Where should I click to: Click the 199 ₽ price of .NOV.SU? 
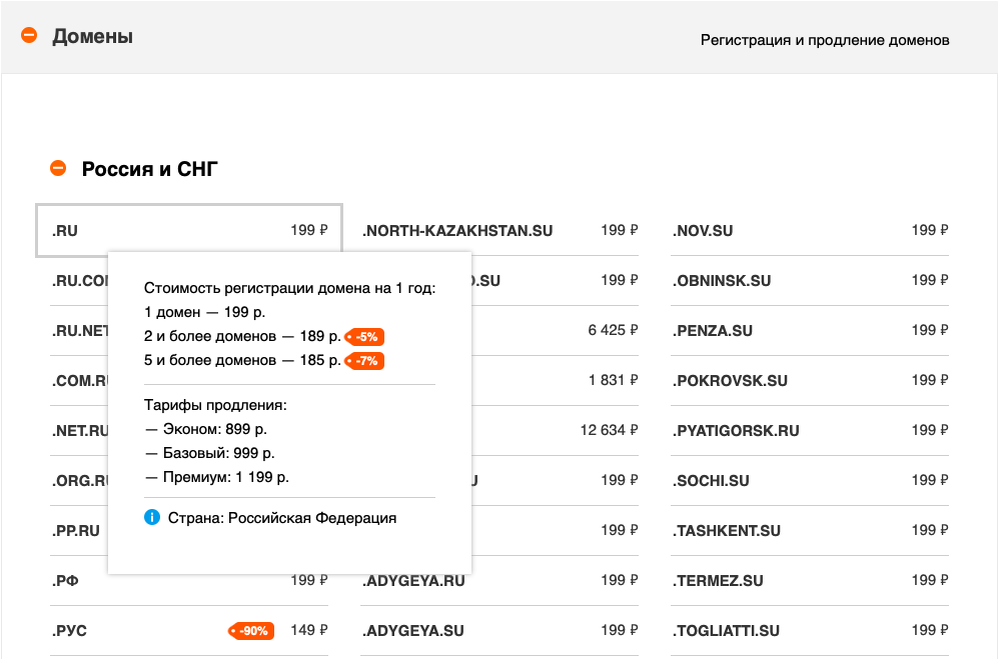click(930, 230)
